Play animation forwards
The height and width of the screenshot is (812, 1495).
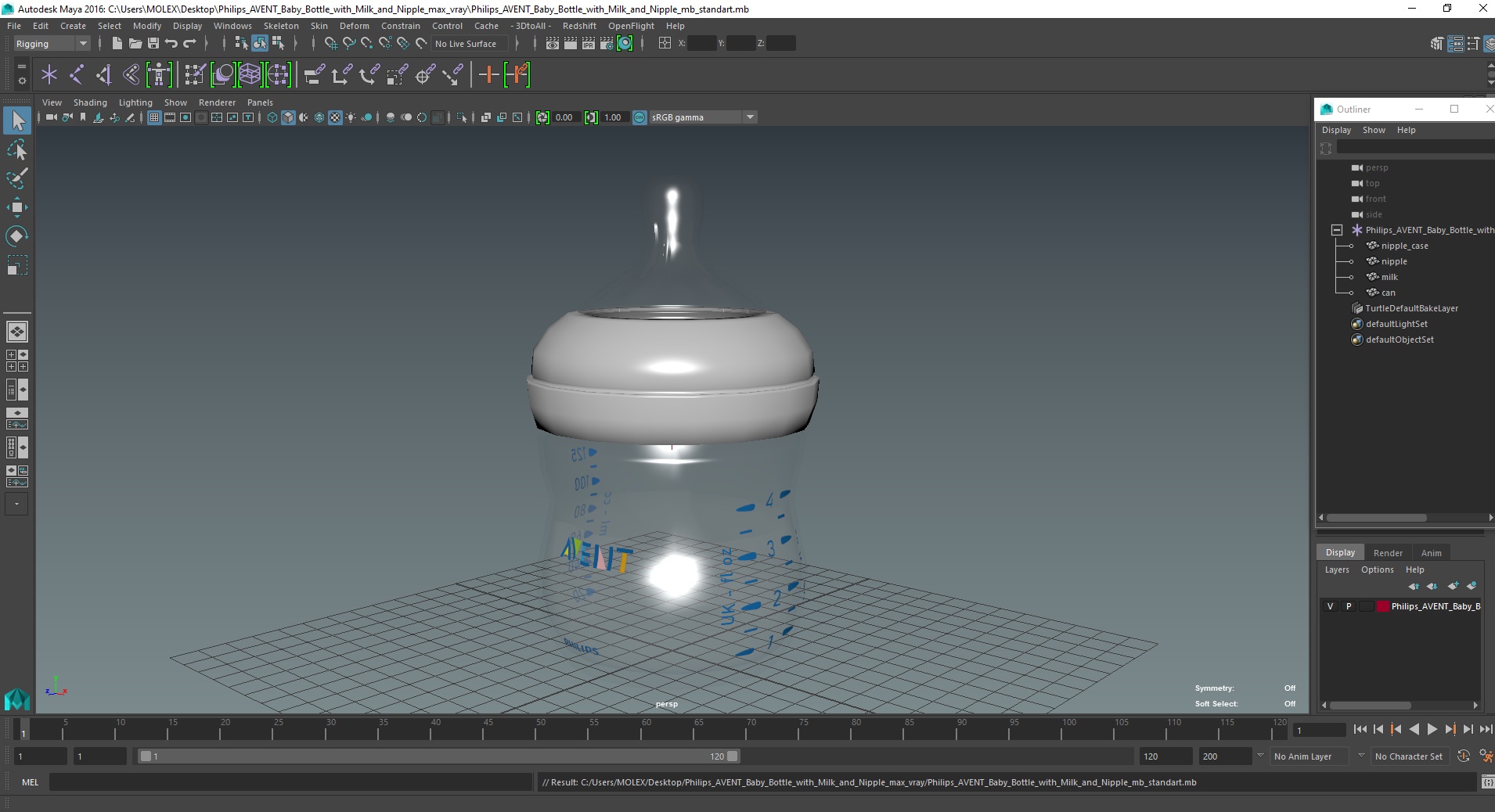pos(1432,729)
